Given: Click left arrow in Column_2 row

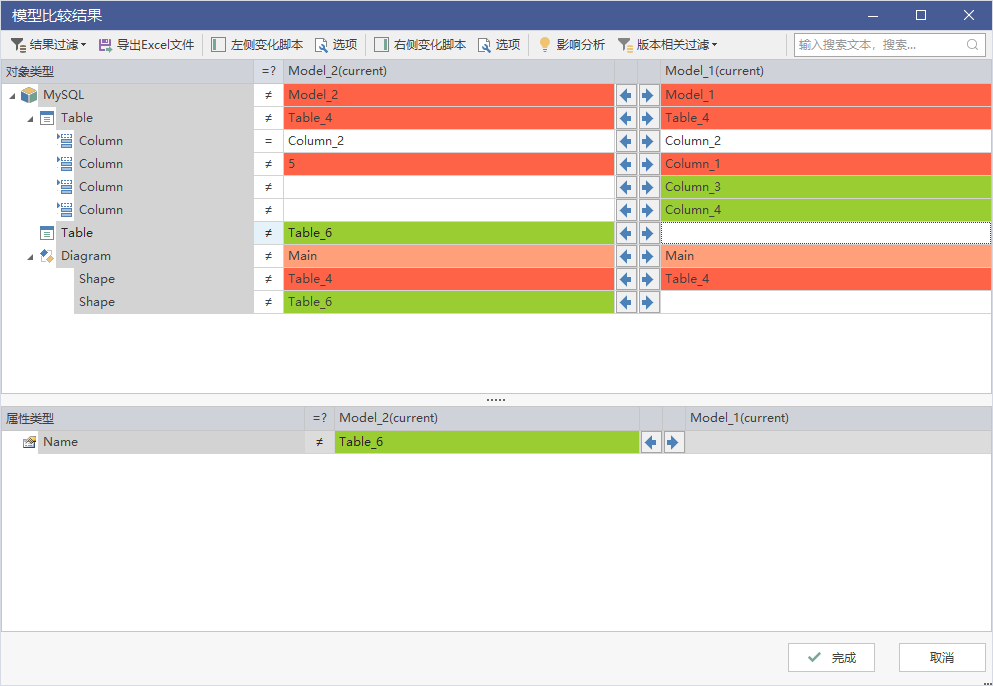Looking at the screenshot, I should pos(626,141).
